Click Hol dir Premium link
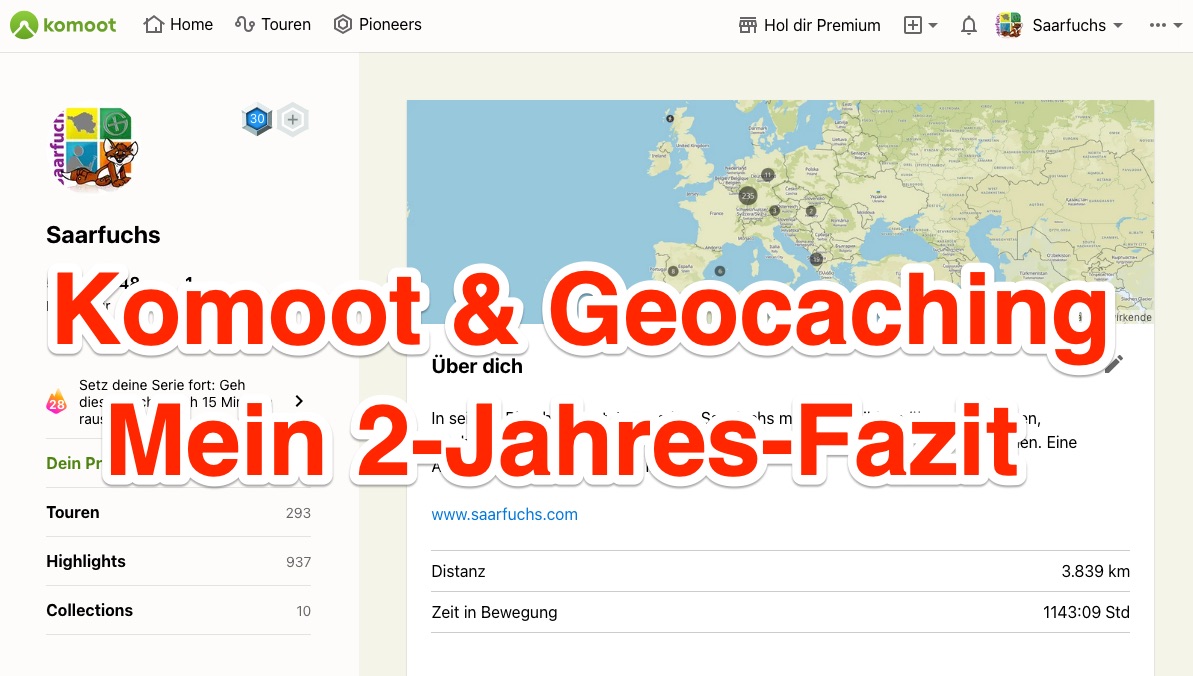Viewport: 1193px width, 676px height. (822, 26)
